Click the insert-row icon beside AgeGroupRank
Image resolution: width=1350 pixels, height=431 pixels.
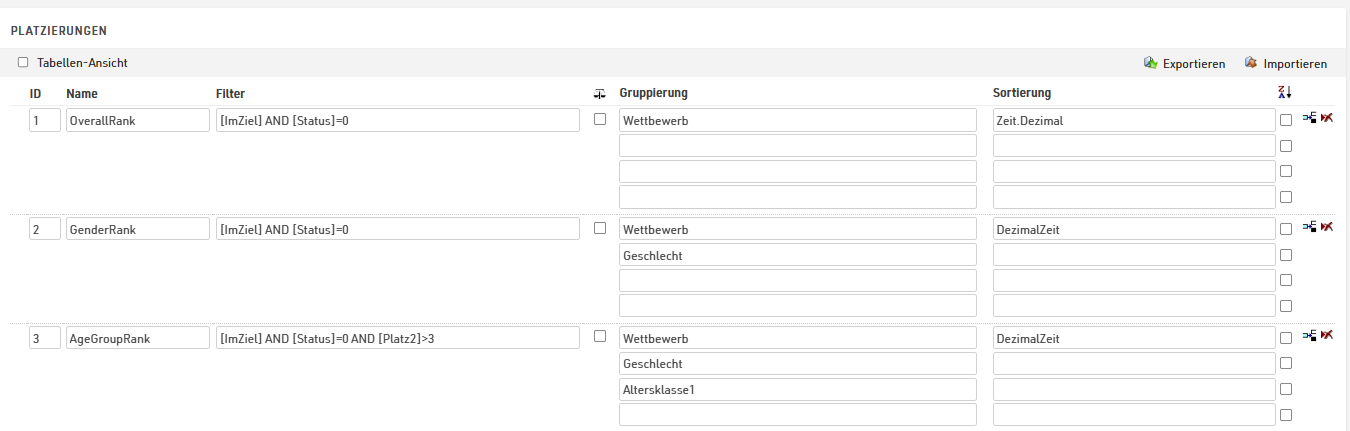1309,336
